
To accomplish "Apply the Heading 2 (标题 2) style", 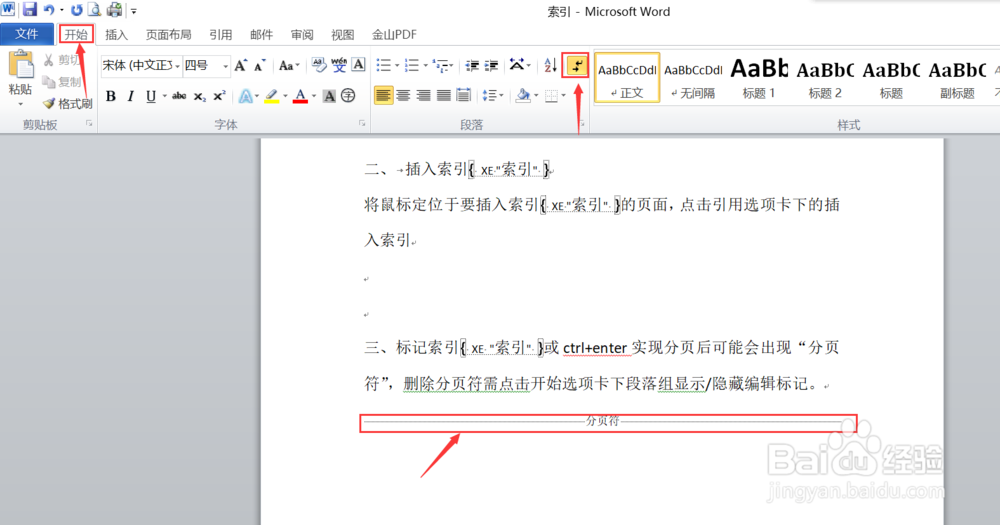I will [x=825, y=78].
